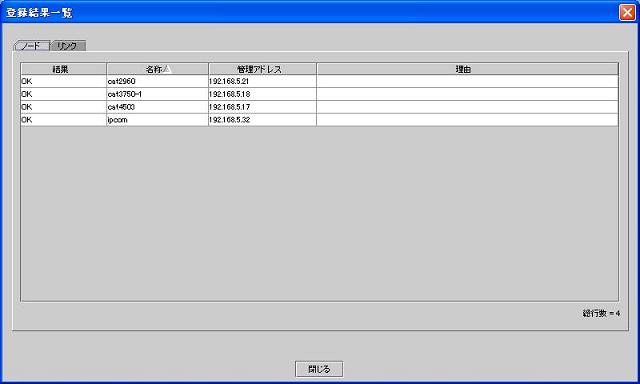The height and width of the screenshot is (384, 640).
Task: Close the 登録結果一覧 window
Action: 627,12
